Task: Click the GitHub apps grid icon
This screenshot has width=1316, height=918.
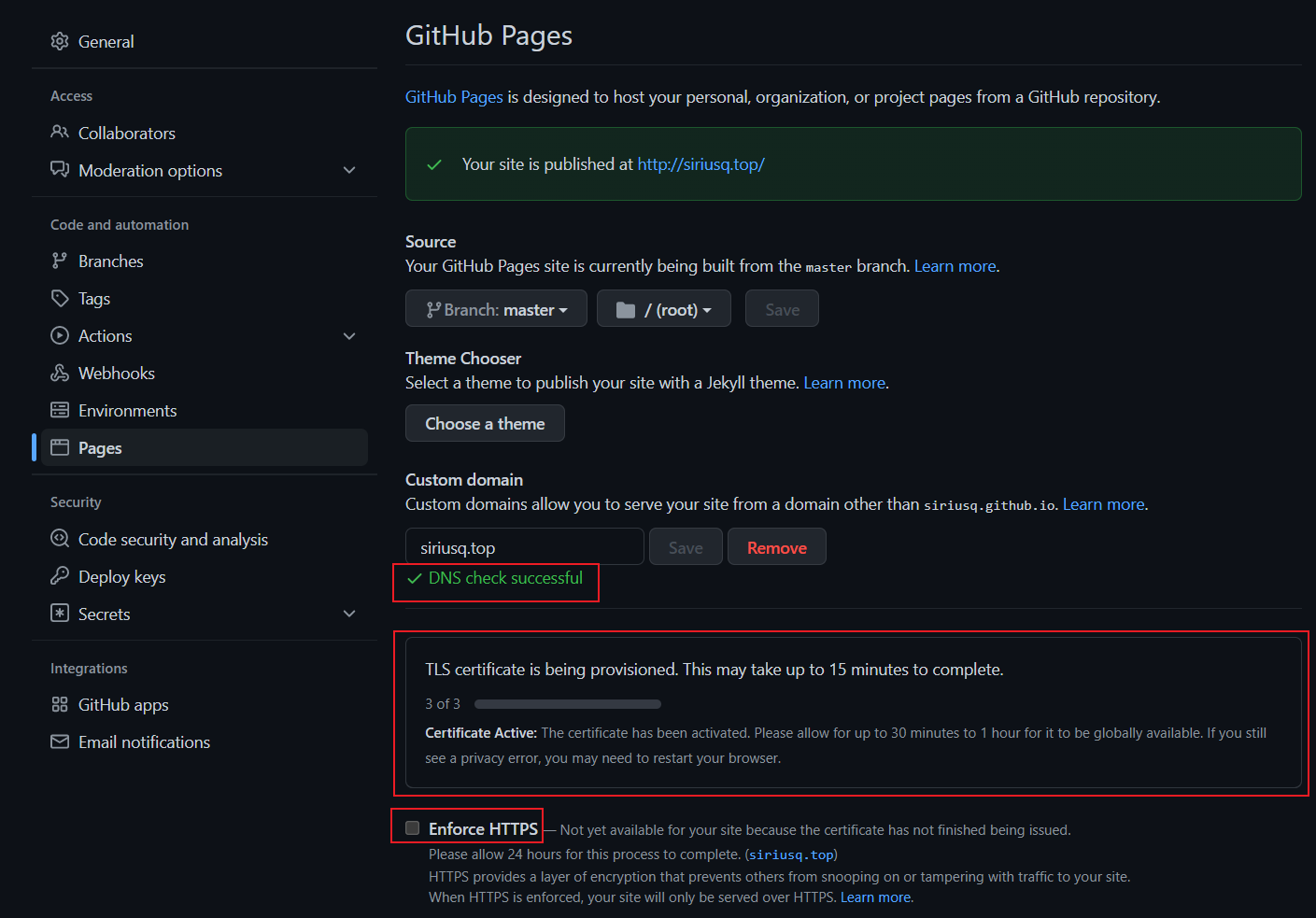Action: tap(60, 704)
